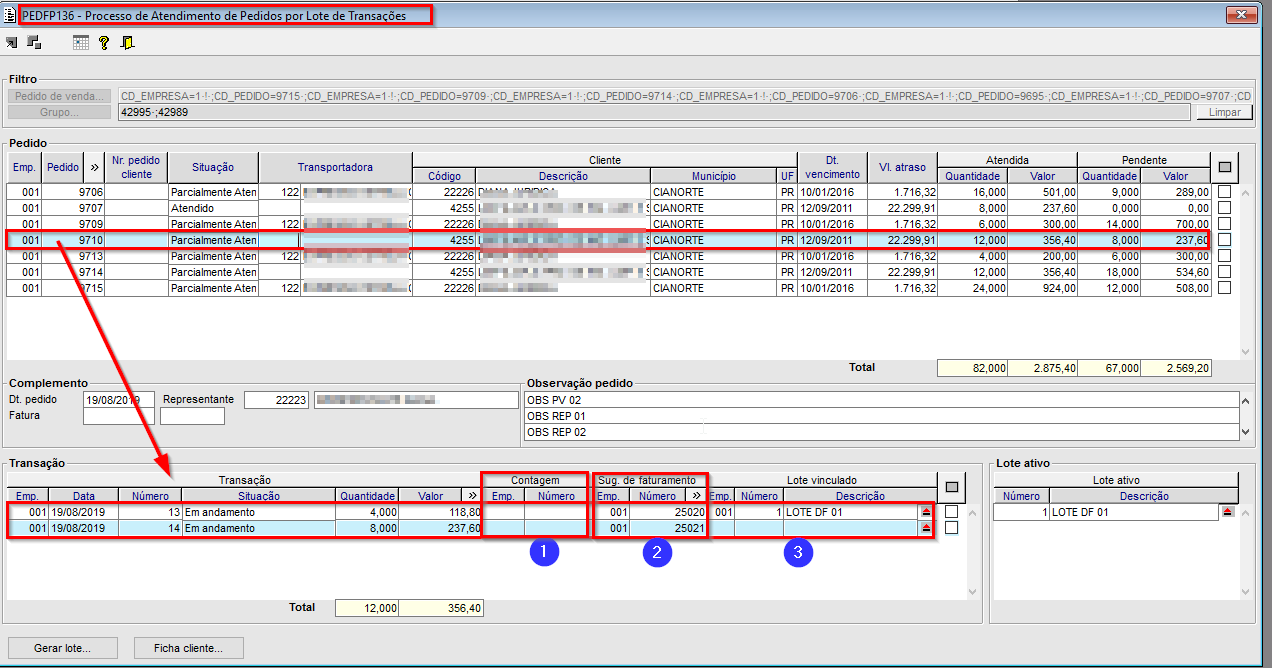The image size is (1272, 668).
Task: Click red triangle icon beside LOTE DF 01 in Transação
Action: (925, 512)
